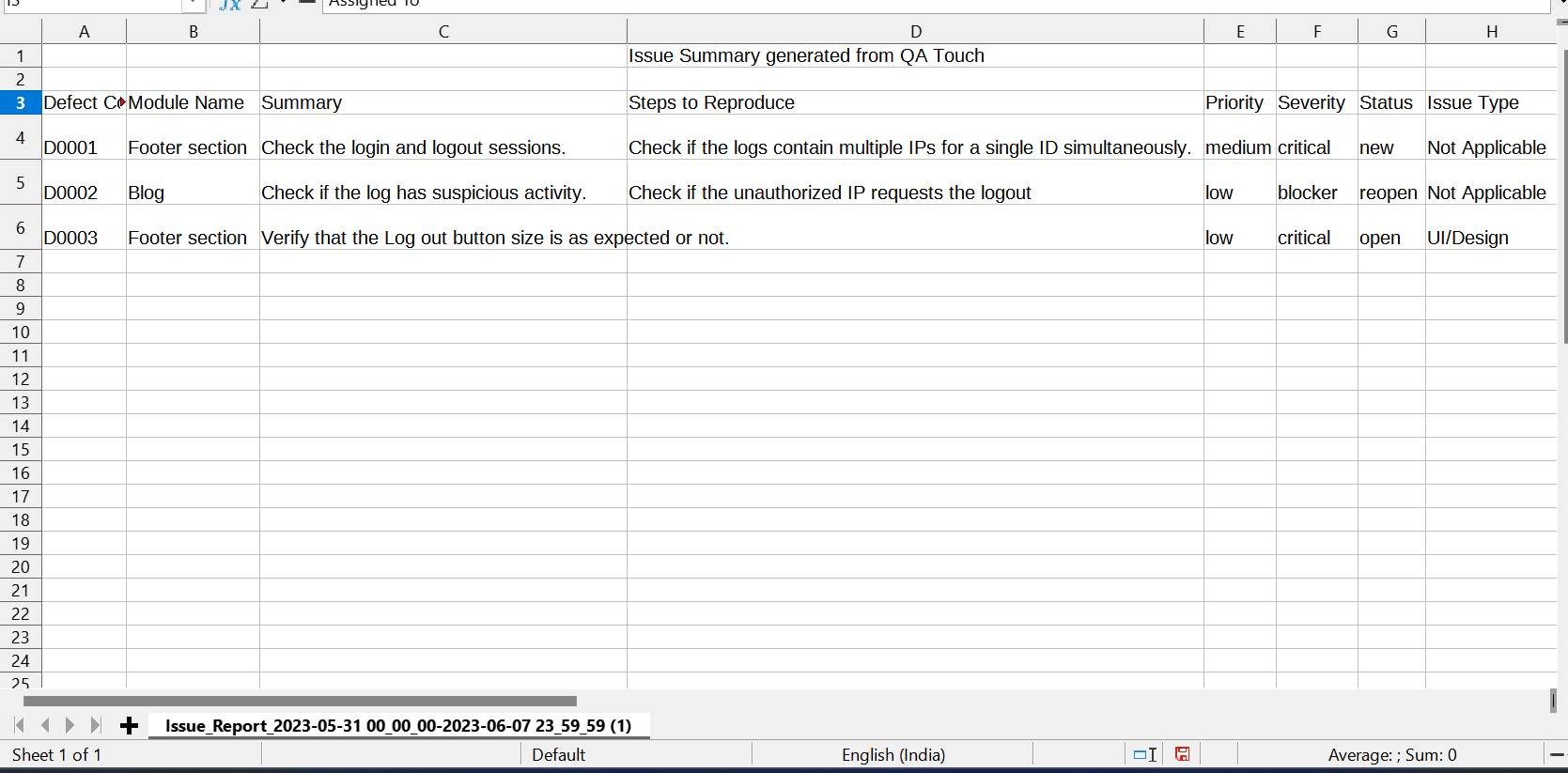Select row 20 header

(21, 566)
